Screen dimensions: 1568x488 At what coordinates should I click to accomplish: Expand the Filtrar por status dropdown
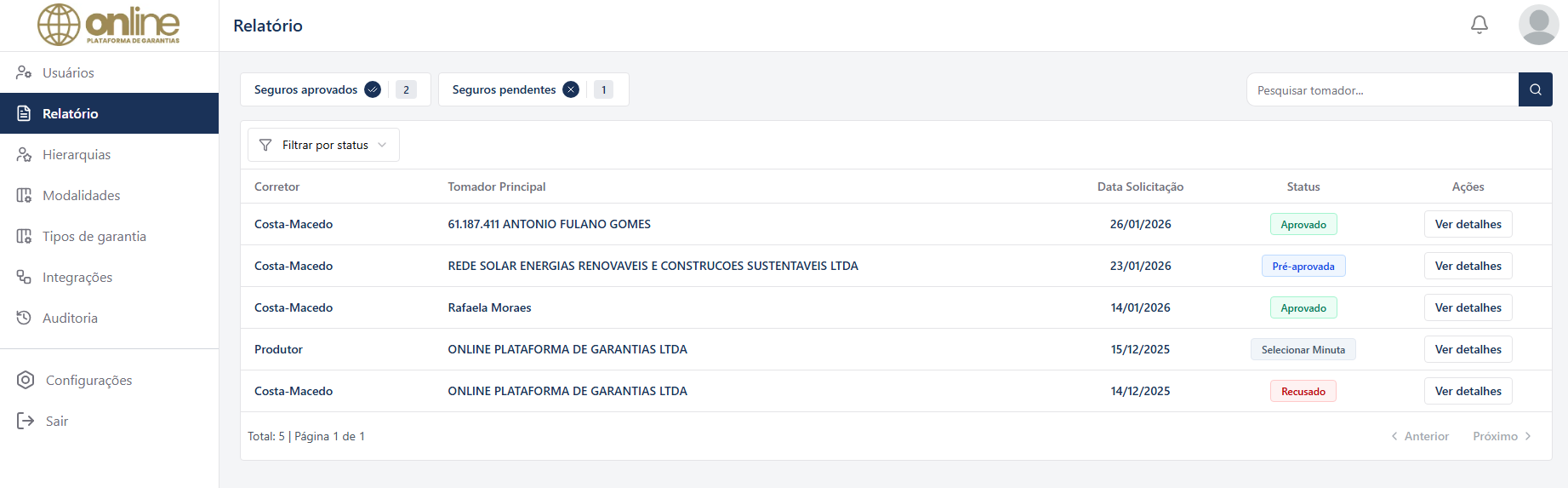(x=323, y=145)
